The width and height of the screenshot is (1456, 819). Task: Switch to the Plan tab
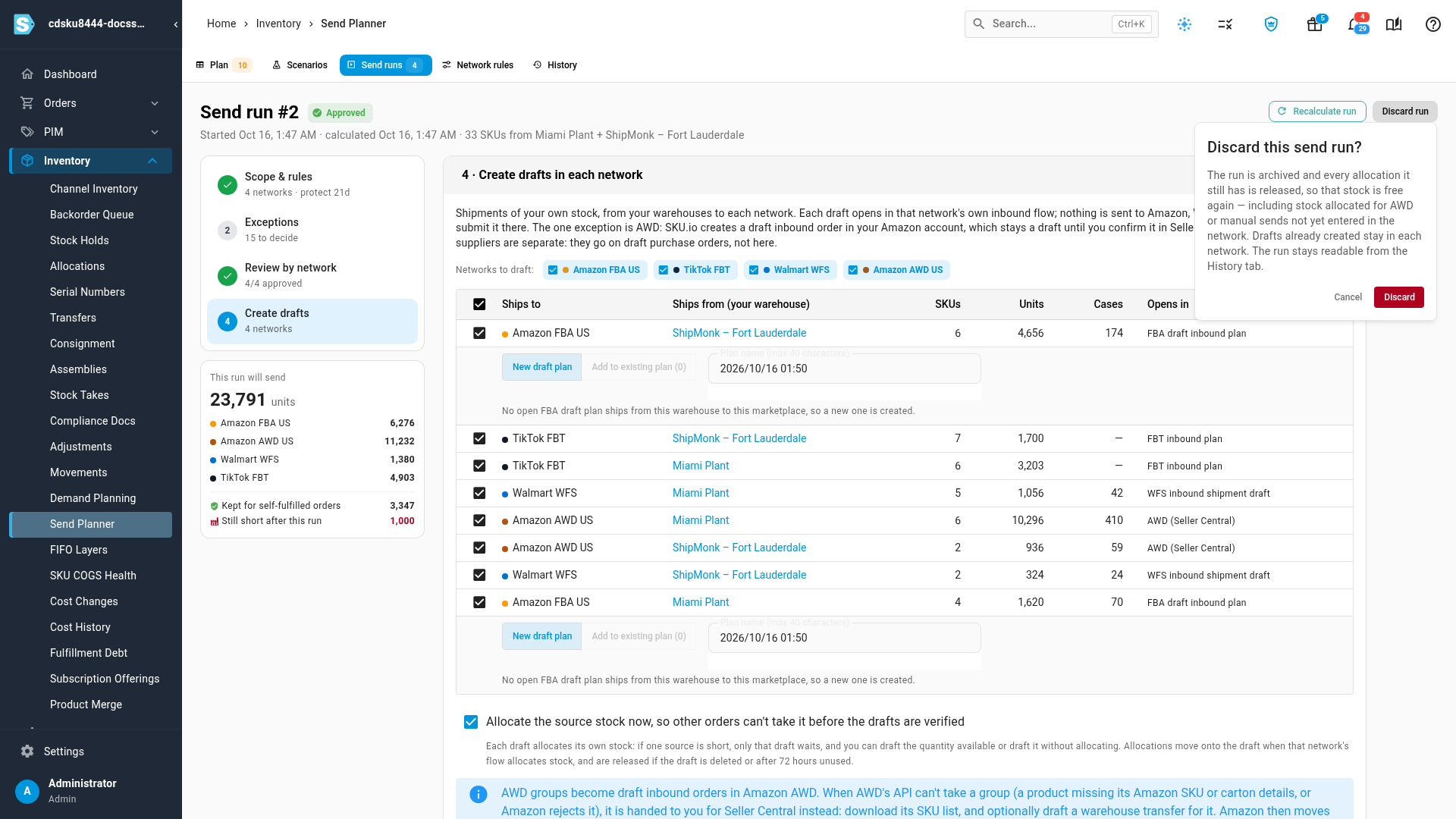(222, 65)
